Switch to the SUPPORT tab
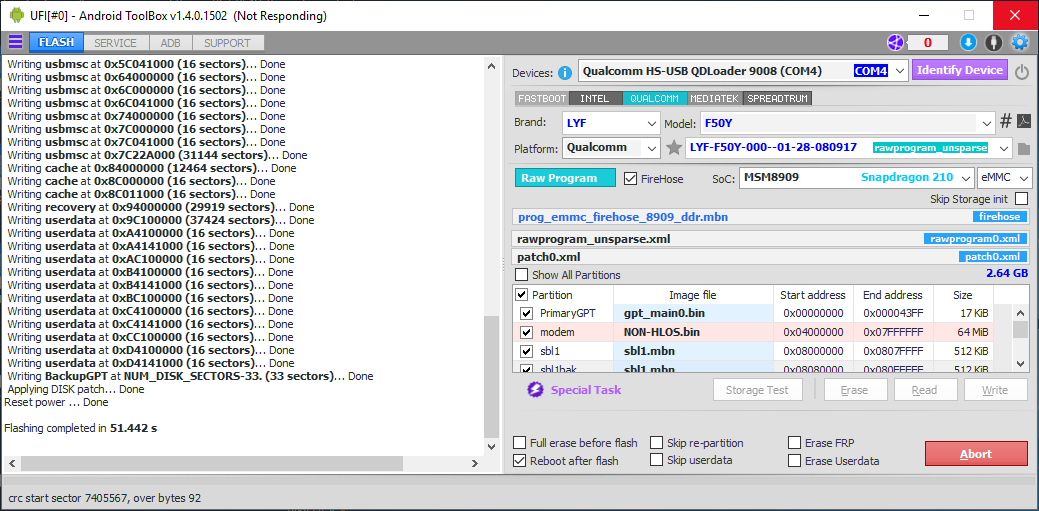This screenshot has width=1039, height=511. coord(227,43)
